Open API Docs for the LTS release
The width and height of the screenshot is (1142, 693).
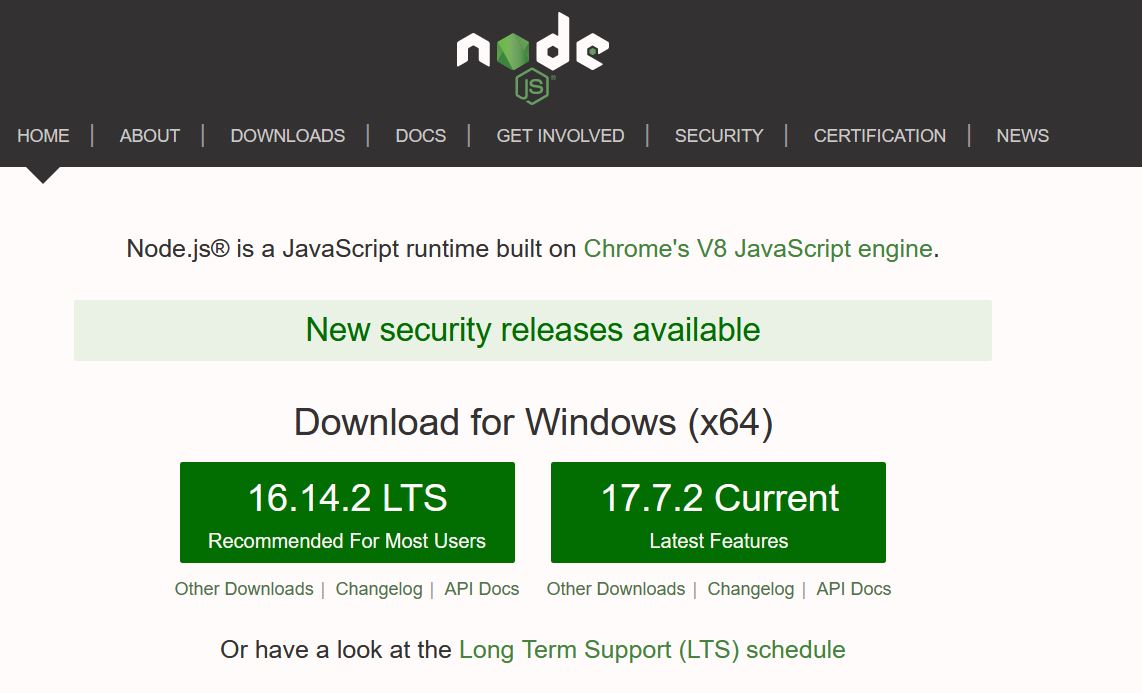click(x=482, y=589)
